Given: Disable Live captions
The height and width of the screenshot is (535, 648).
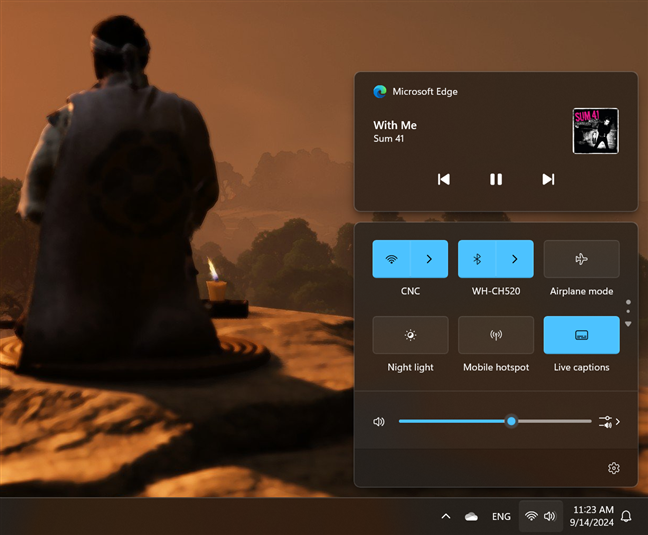Looking at the screenshot, I should (581, 335).
